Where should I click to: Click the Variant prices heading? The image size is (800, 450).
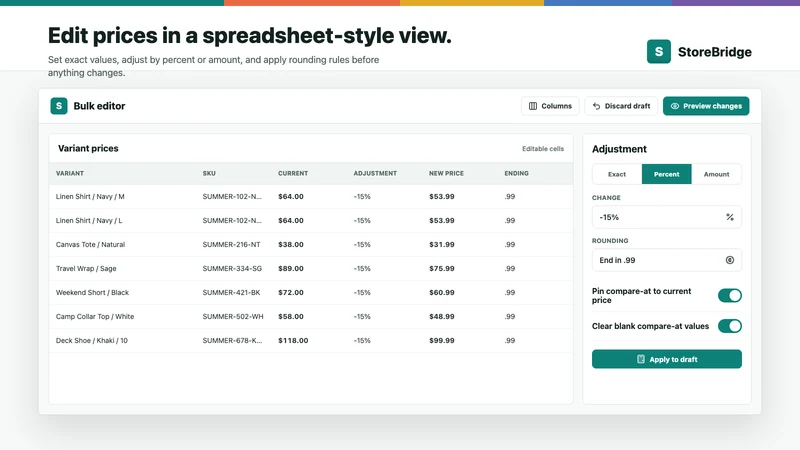pos(88,148)
